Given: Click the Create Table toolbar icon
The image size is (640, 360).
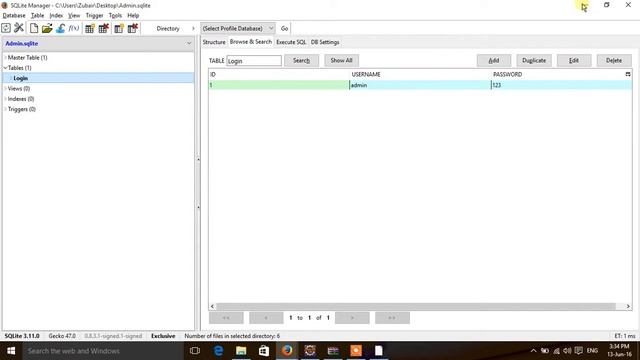Looking at the screenshot, I should (x=90, y=28).
